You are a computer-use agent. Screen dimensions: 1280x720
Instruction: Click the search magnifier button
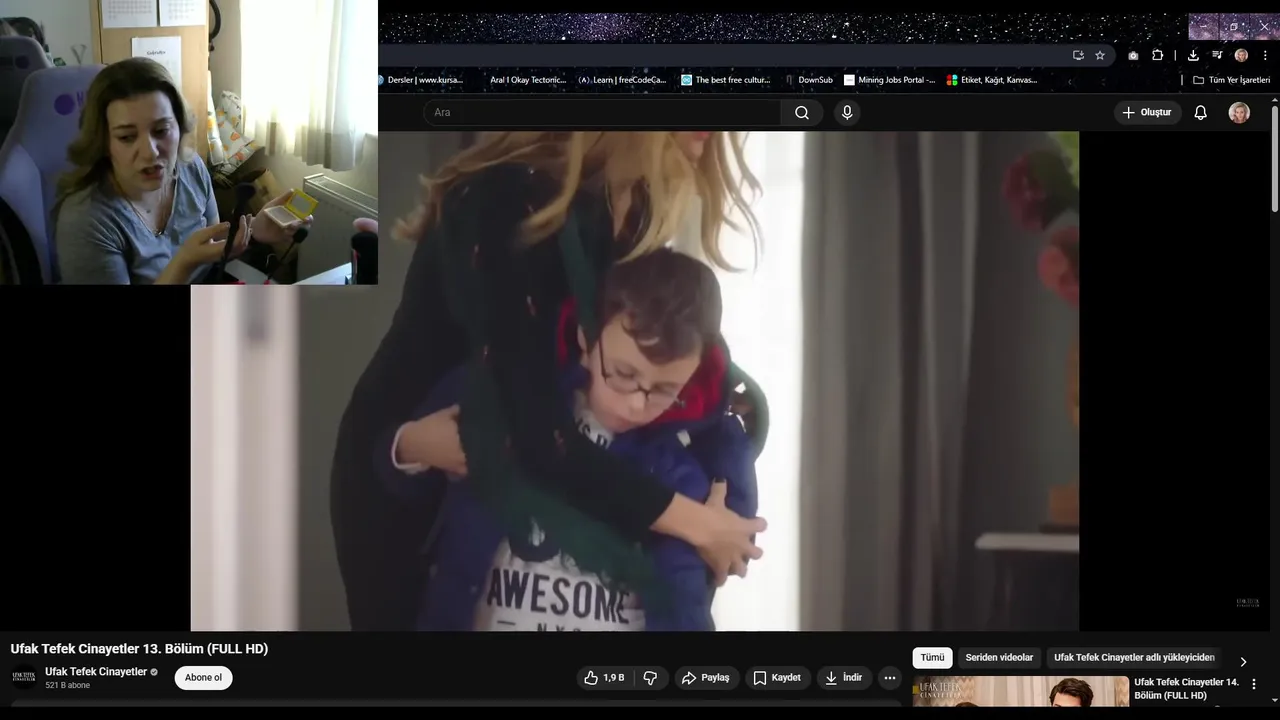pos(802,113)
